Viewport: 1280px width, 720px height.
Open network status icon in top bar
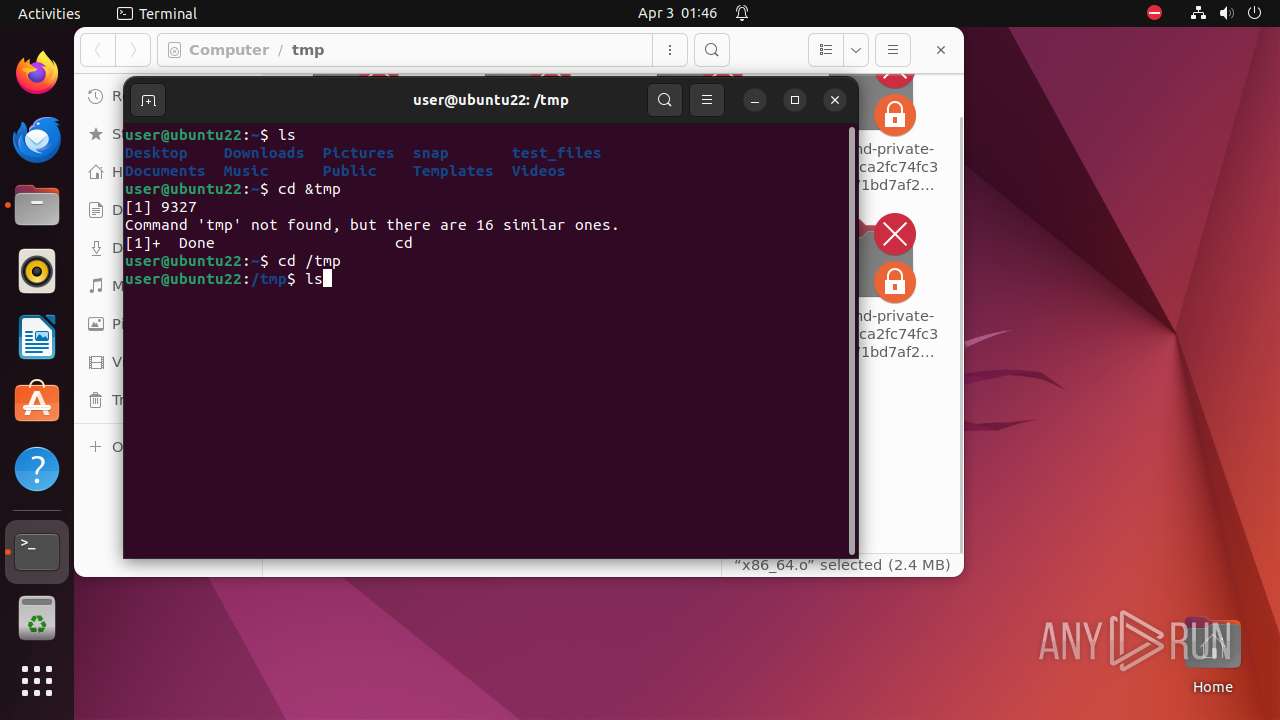1198,13
